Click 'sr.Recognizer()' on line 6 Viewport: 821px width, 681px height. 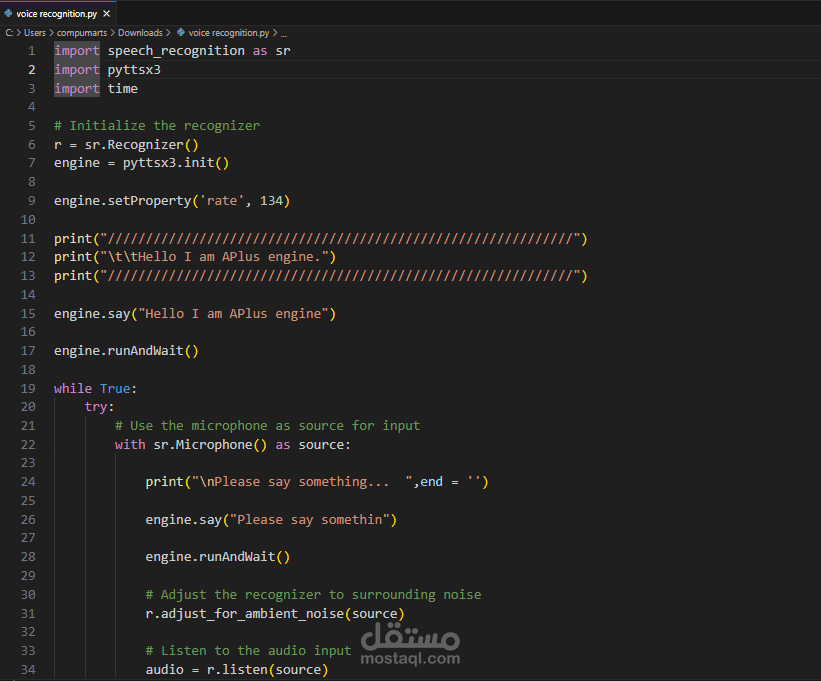pyautogui.click(x=141, y=144)
